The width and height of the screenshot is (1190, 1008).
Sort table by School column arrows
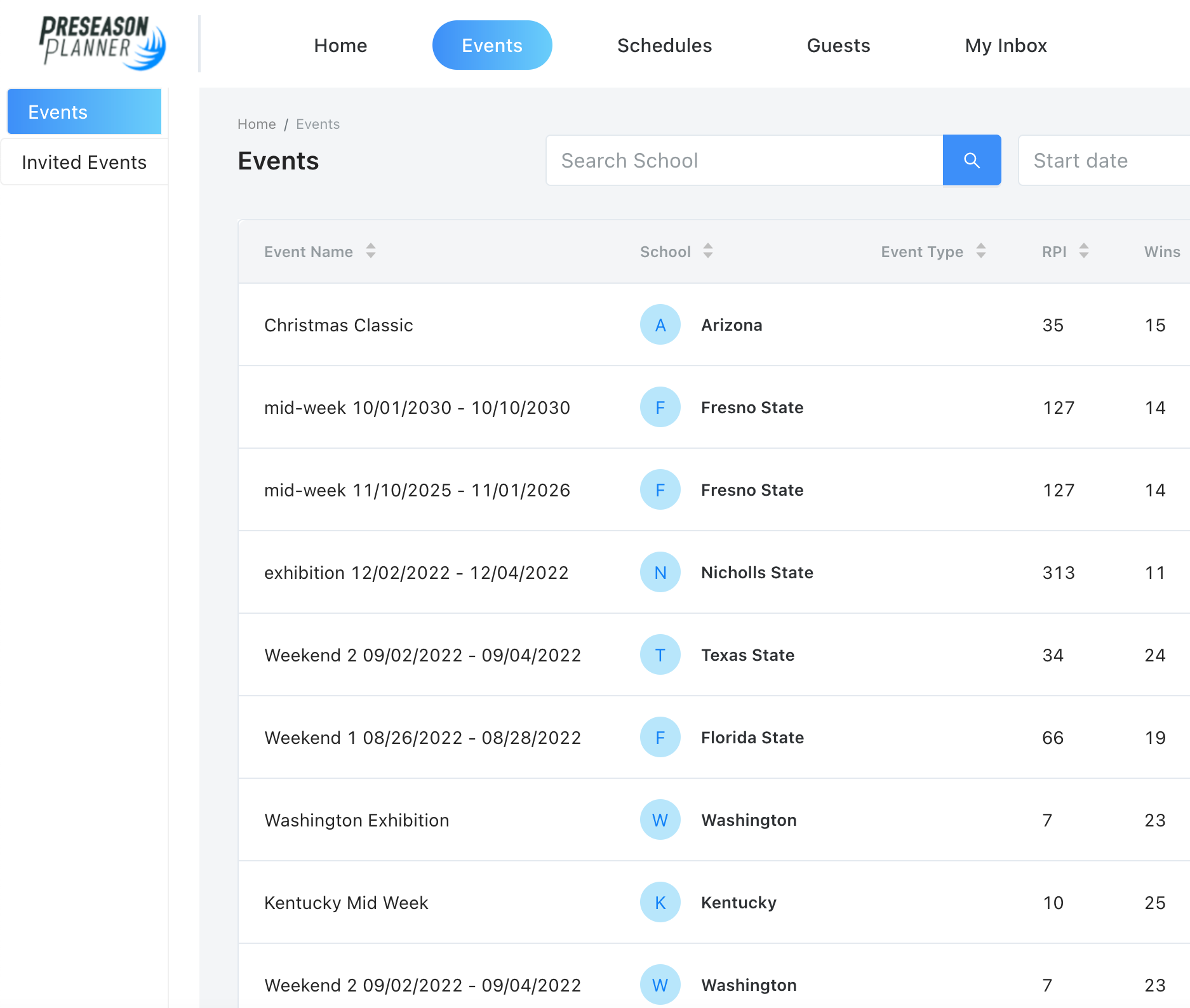point(708,251)
